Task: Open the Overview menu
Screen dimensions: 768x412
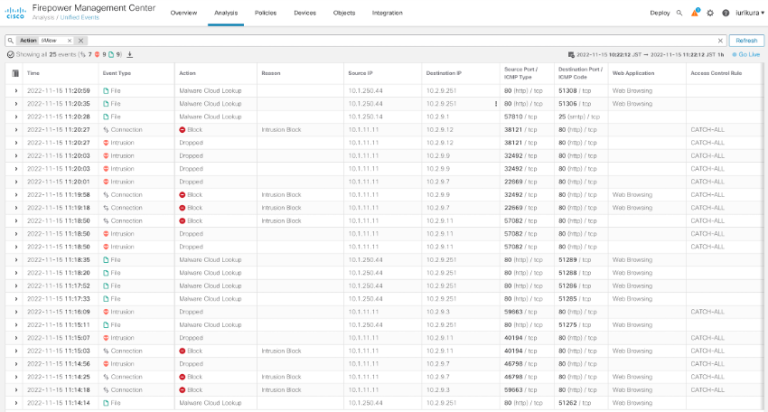Action: (184, 13)
